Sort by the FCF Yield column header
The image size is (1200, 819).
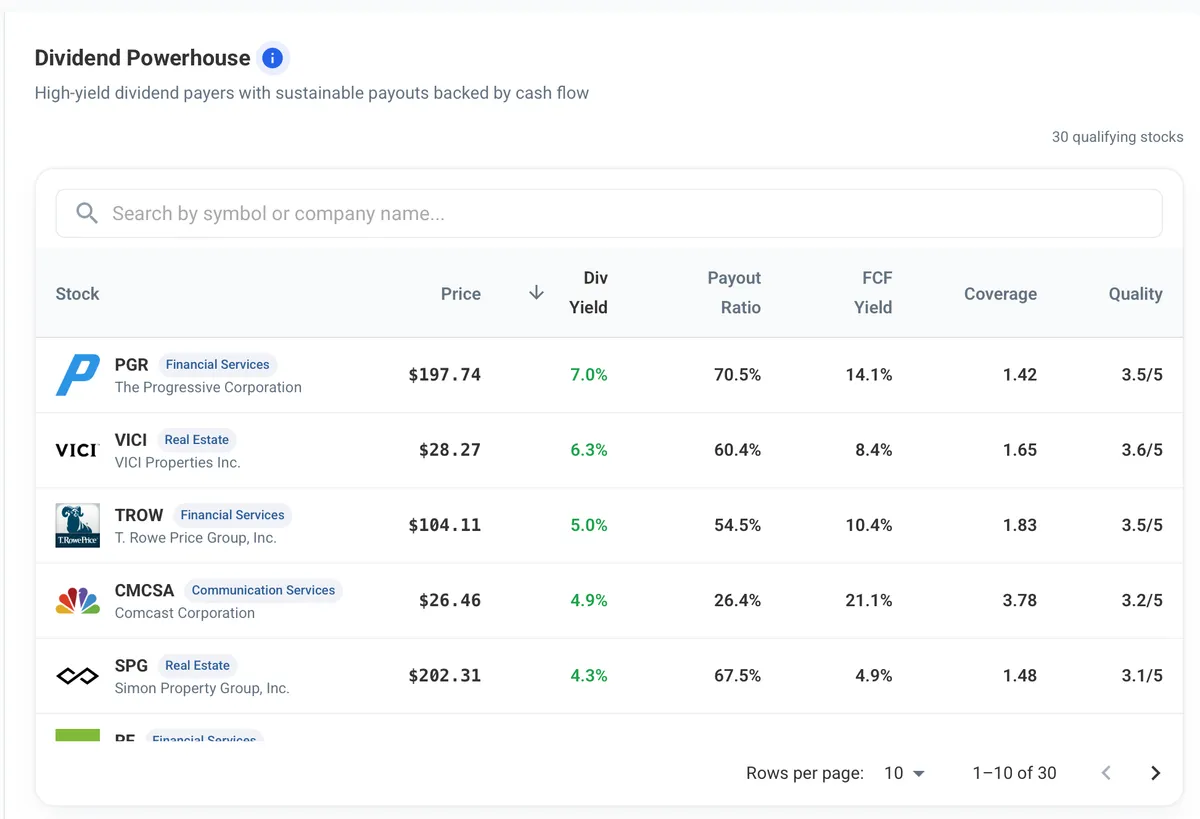(873, 292)
